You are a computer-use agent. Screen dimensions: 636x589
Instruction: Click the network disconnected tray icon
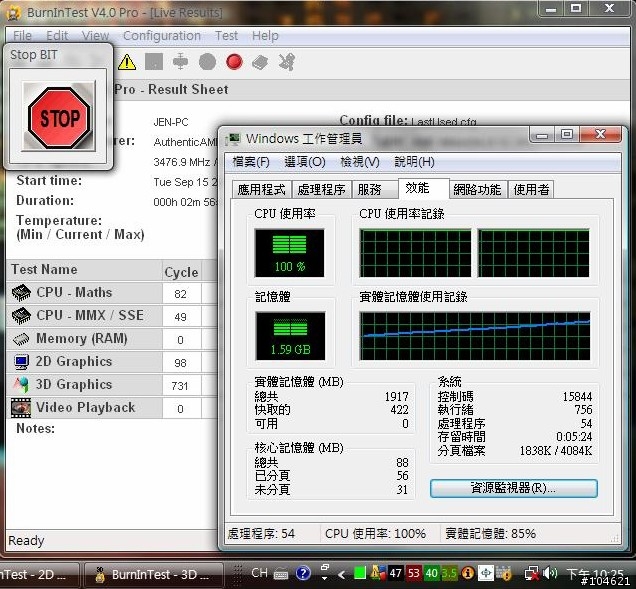[532, 574]
